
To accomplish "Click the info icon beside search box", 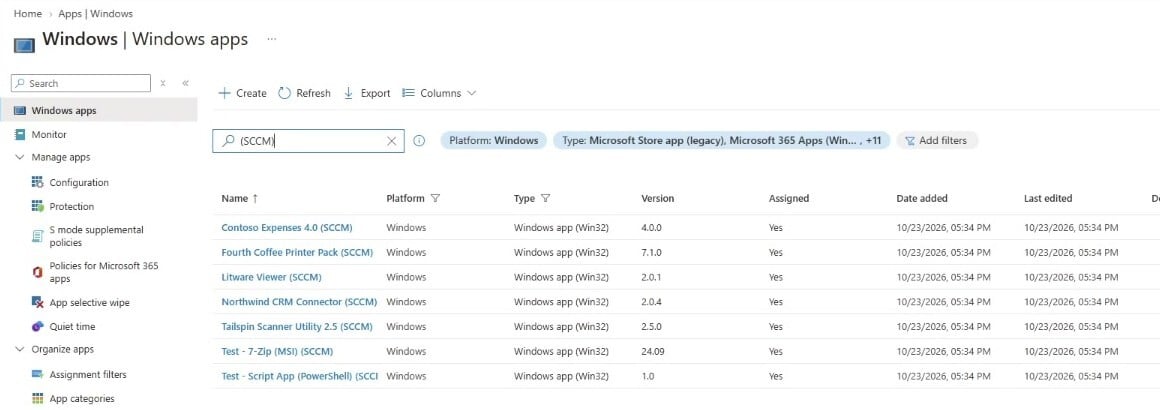I will (419, 141).
